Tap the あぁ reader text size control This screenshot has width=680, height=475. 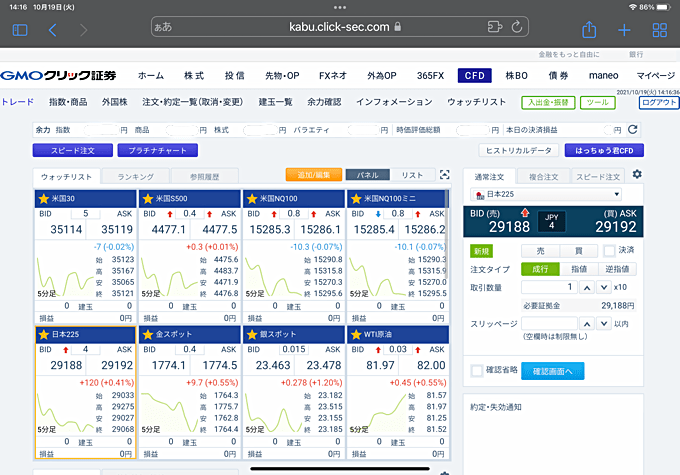click(x=163, y=27)
